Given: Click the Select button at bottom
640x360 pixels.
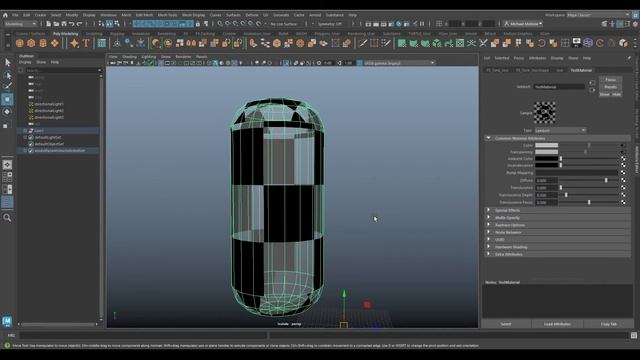Looking at the screenshot, I should click(x=506, y=324).
